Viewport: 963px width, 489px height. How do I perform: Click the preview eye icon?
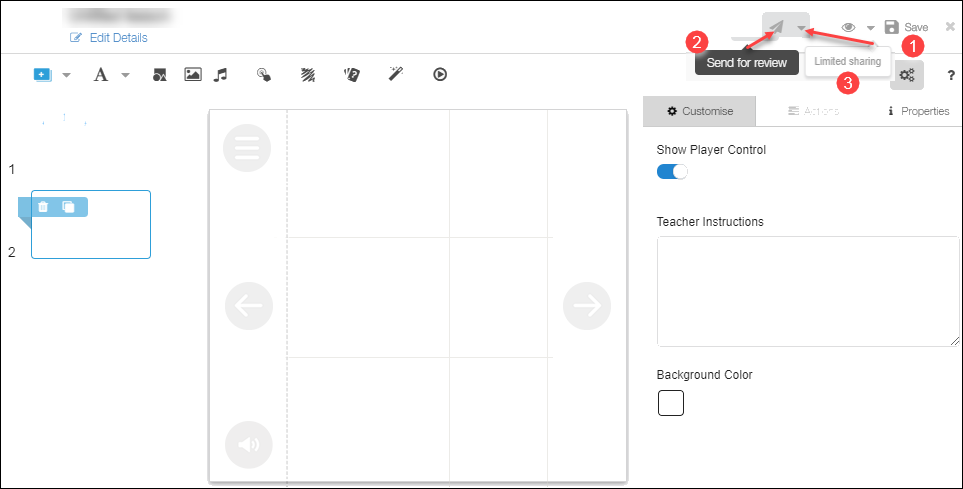[x=848, y=27]
